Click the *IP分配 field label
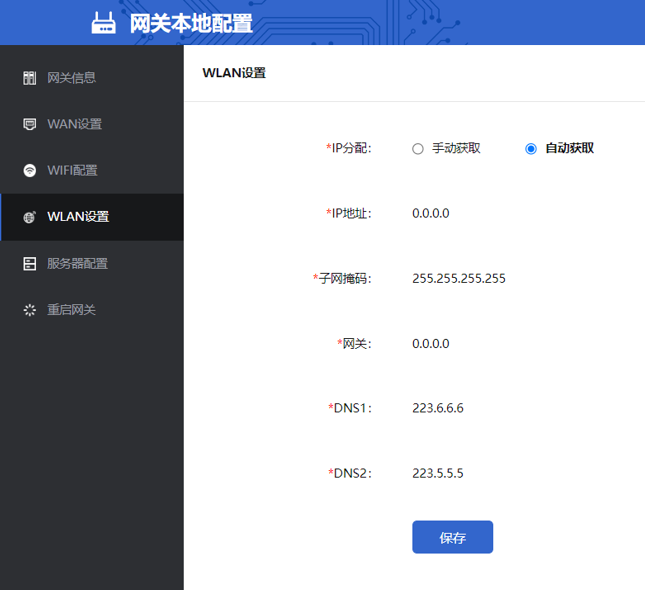Screen dimensions: 645x590 tap(349, 148)
